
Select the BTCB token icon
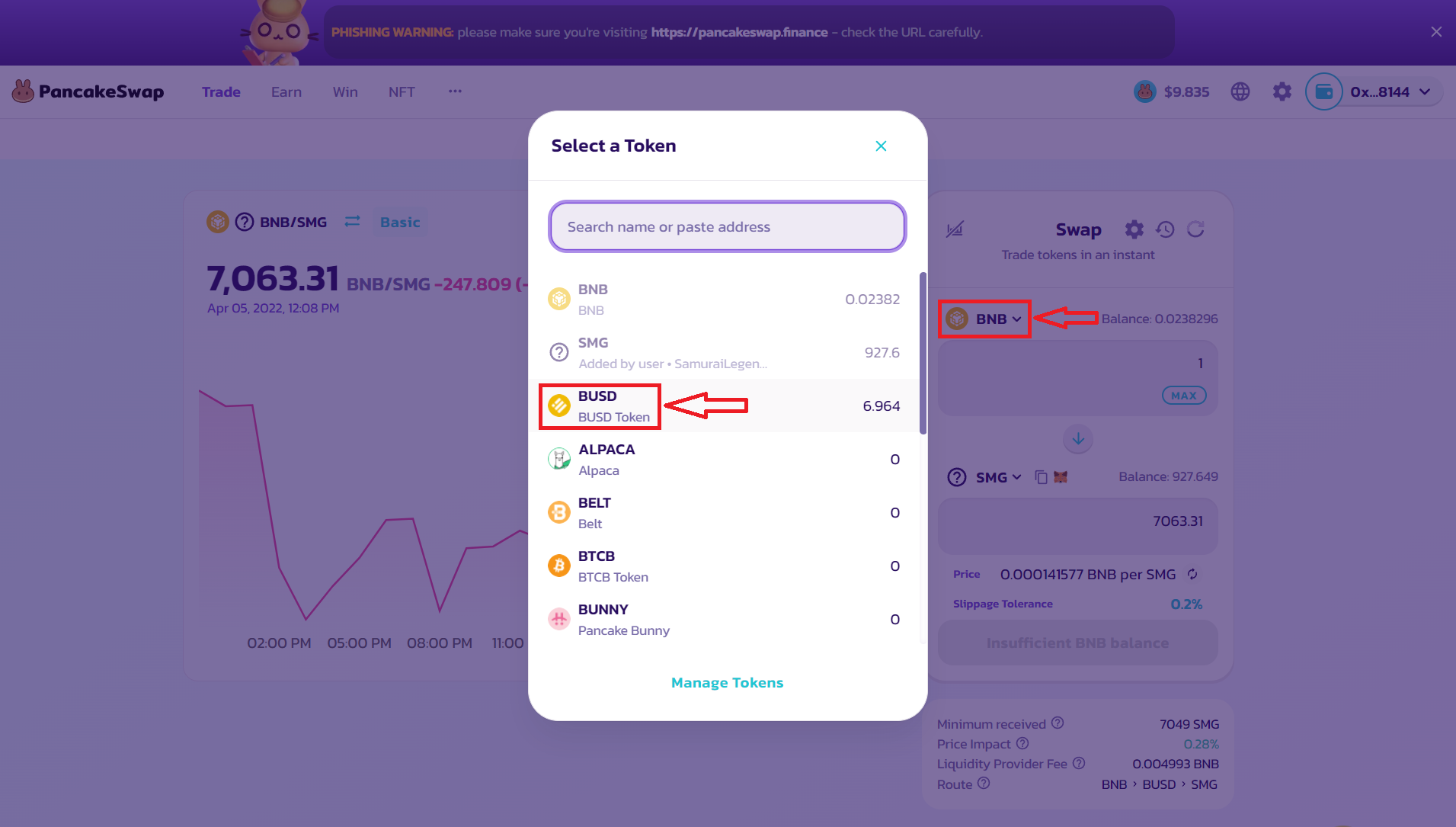559,566
